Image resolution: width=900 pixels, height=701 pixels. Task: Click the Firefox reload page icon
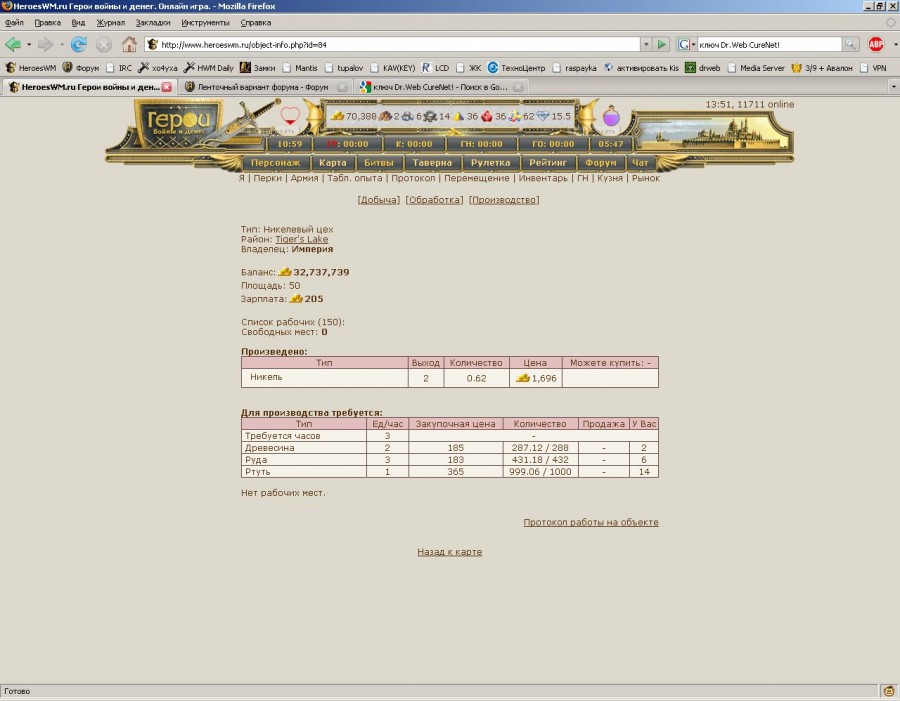click(x=78, y=44)
